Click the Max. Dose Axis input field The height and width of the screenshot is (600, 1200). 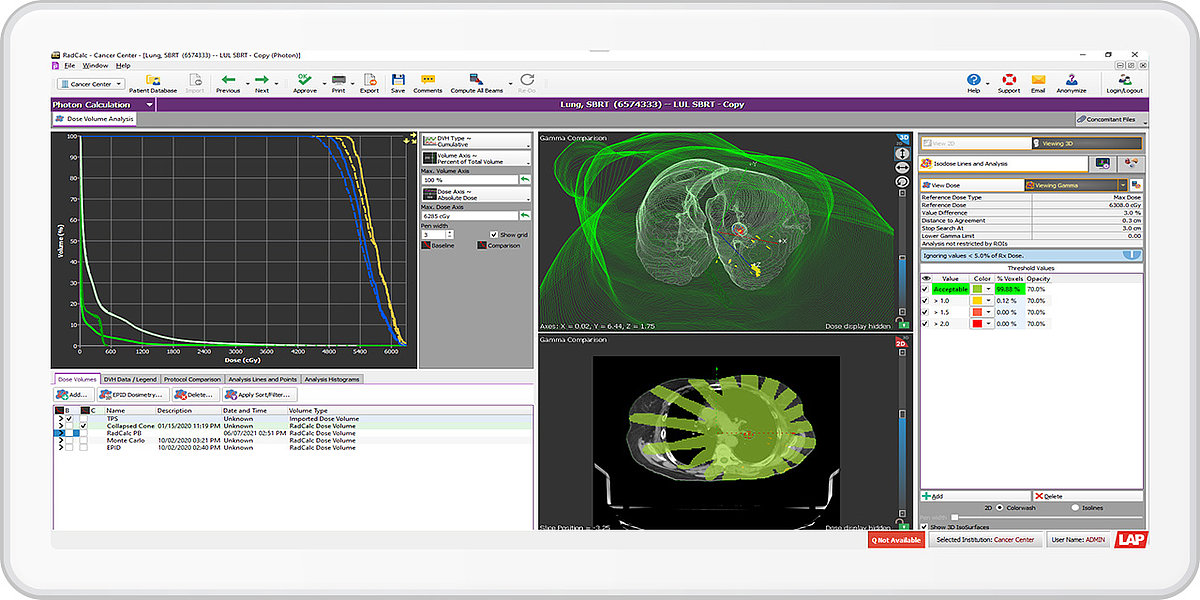click(x=468, y=215)
